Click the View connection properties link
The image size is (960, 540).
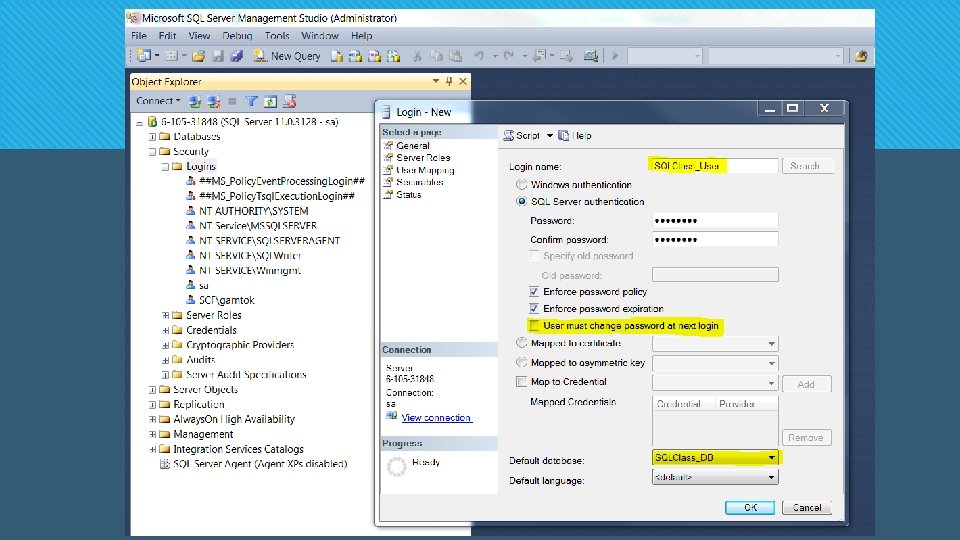click(436, 418)
